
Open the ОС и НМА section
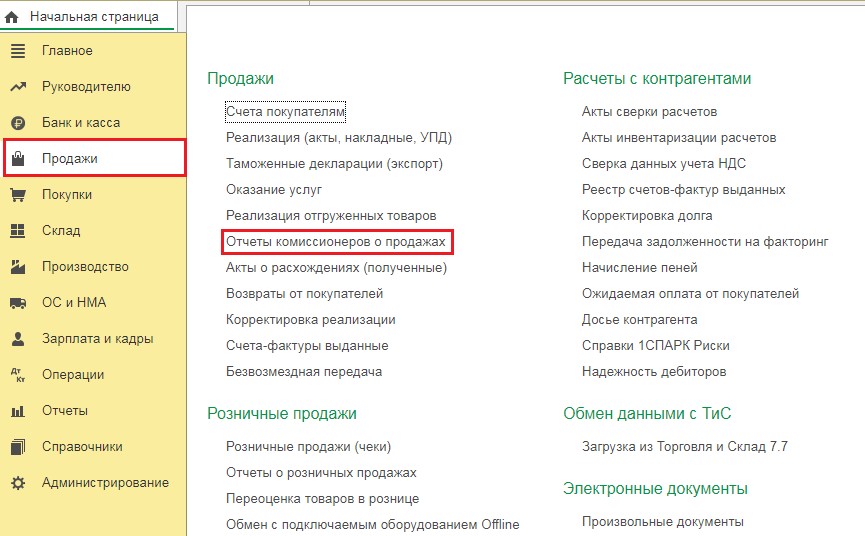94,303
